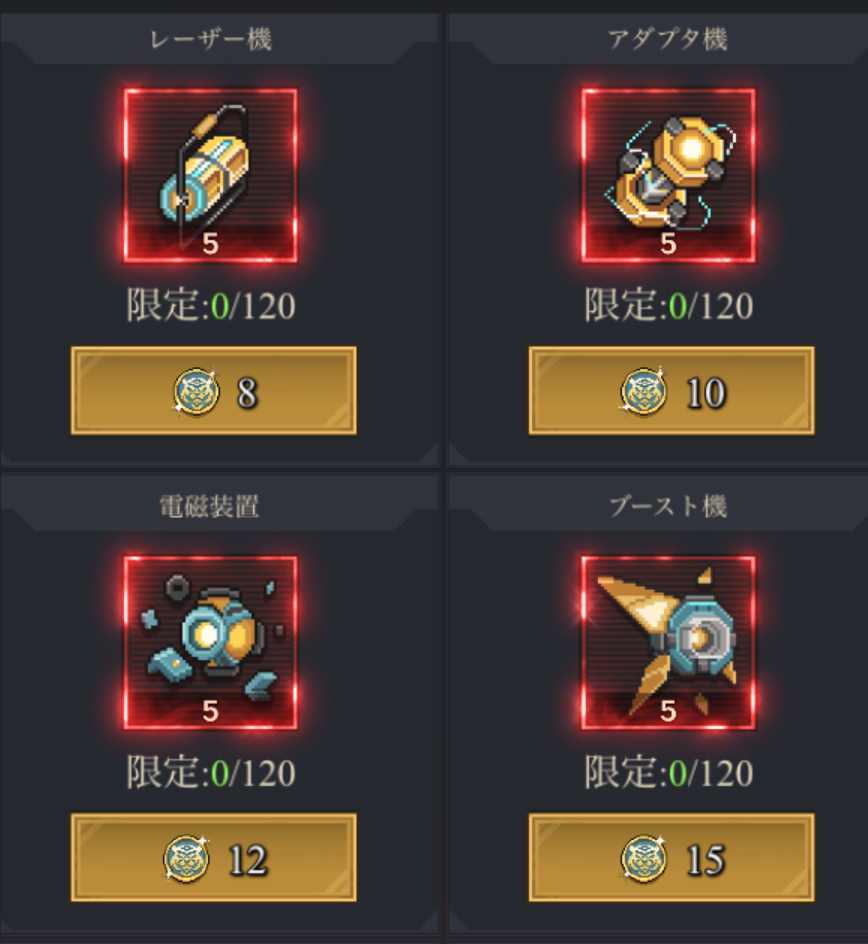Image resolution: width=868 pixels, height=944 pixels.
Task: Purchase 電磁装置 for 12 coins
Action: pyautogui.click(x=214, y=858)
